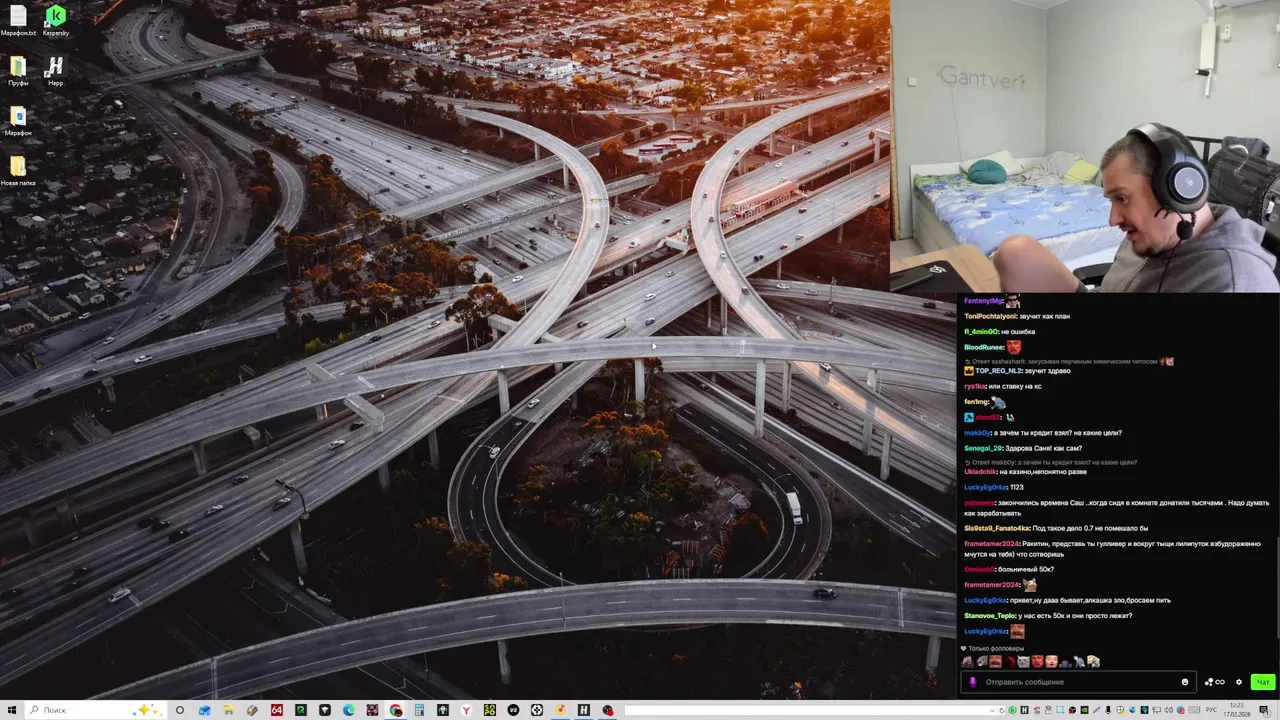The width and height of the screenshot is (1280, 720).
Task: Open the Calculator icon on the taskbar
Action: coord(419,710)
